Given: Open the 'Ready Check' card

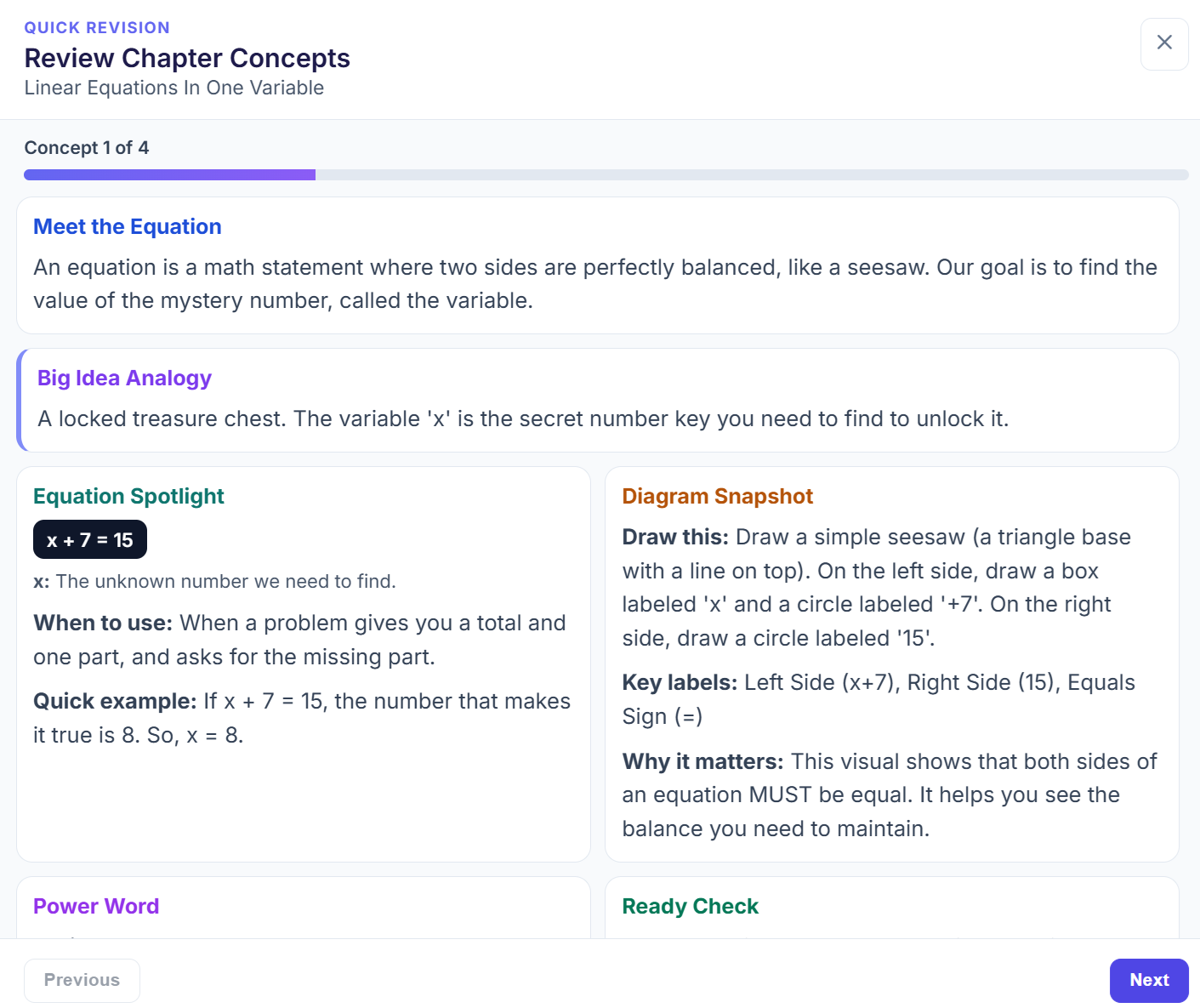Looking at the screenshot, I should [690, 906].
